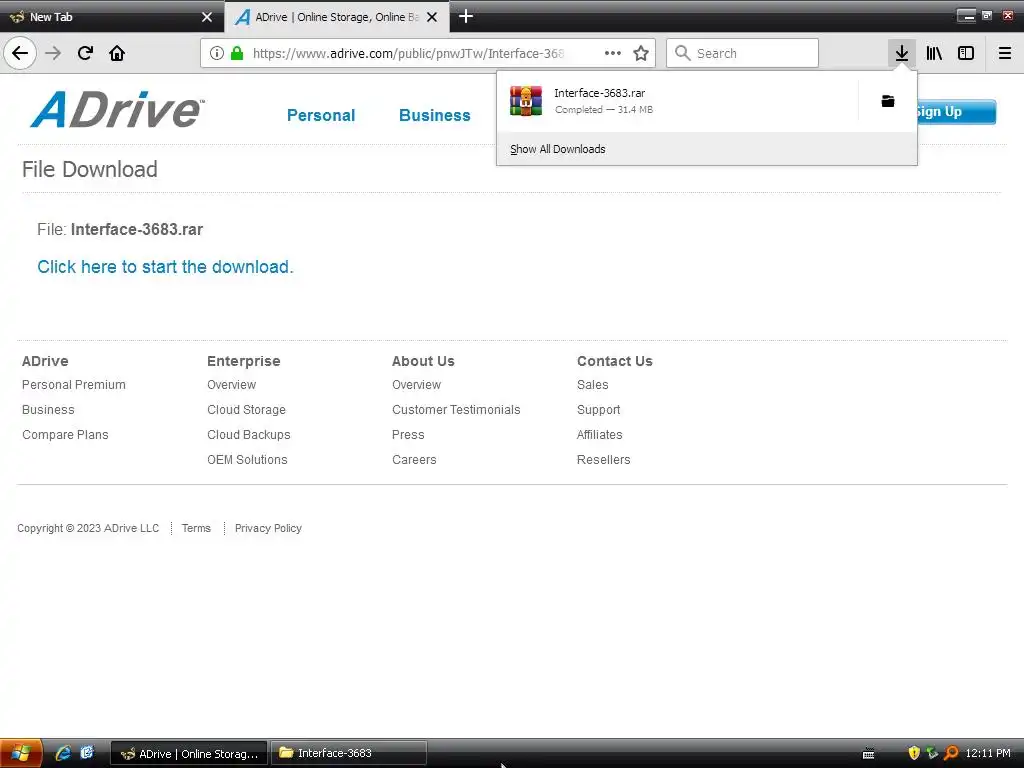Show site information icon in address bar

pyautogui.click(x=217, y=53)
